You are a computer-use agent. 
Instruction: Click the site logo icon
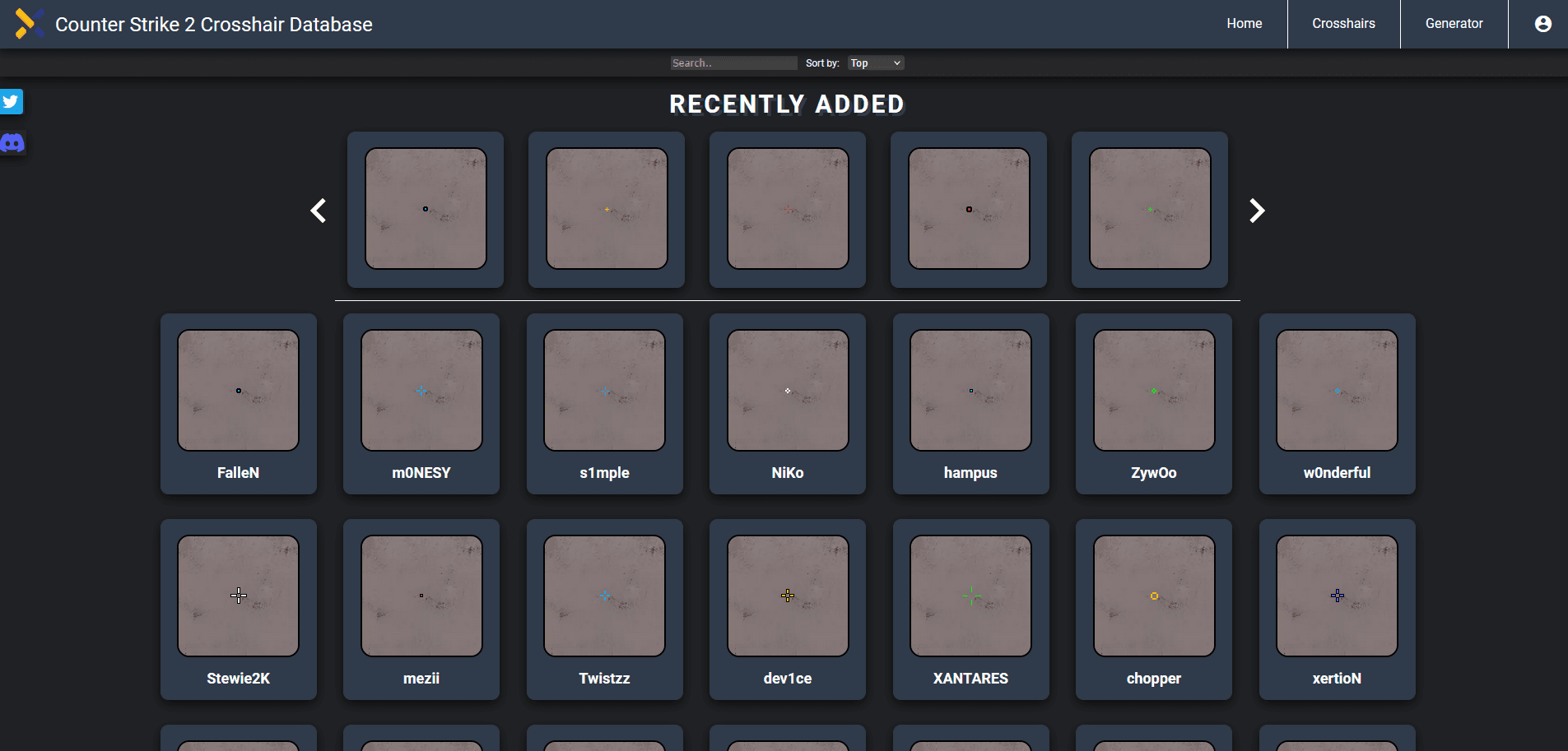click(x=29, y=24)
